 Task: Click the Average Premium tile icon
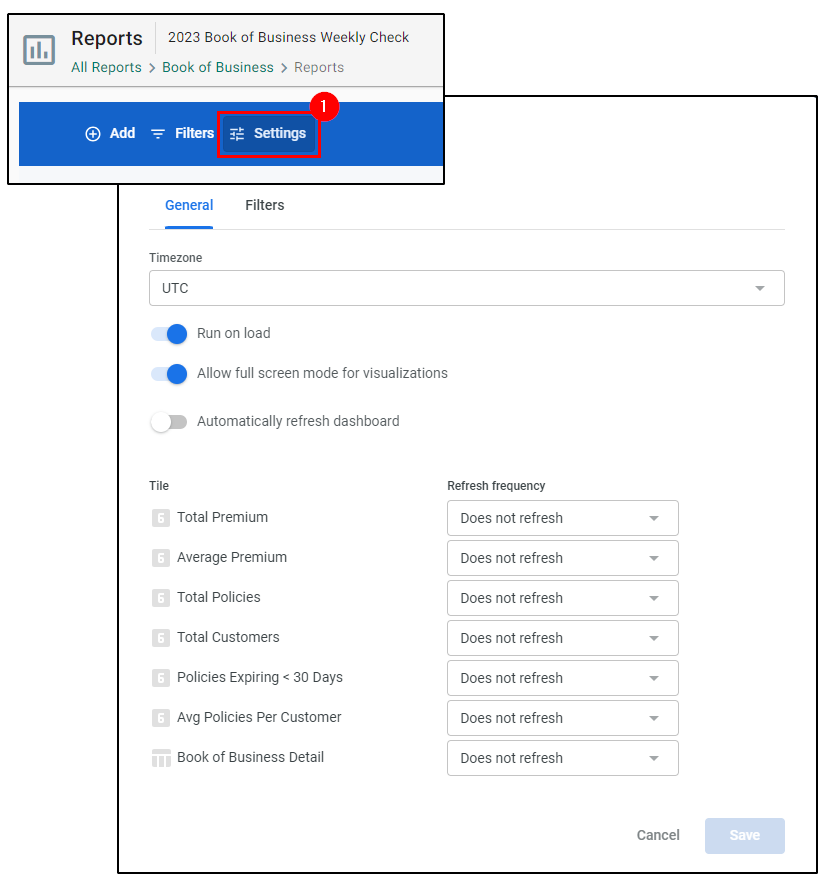pos(161,558)
